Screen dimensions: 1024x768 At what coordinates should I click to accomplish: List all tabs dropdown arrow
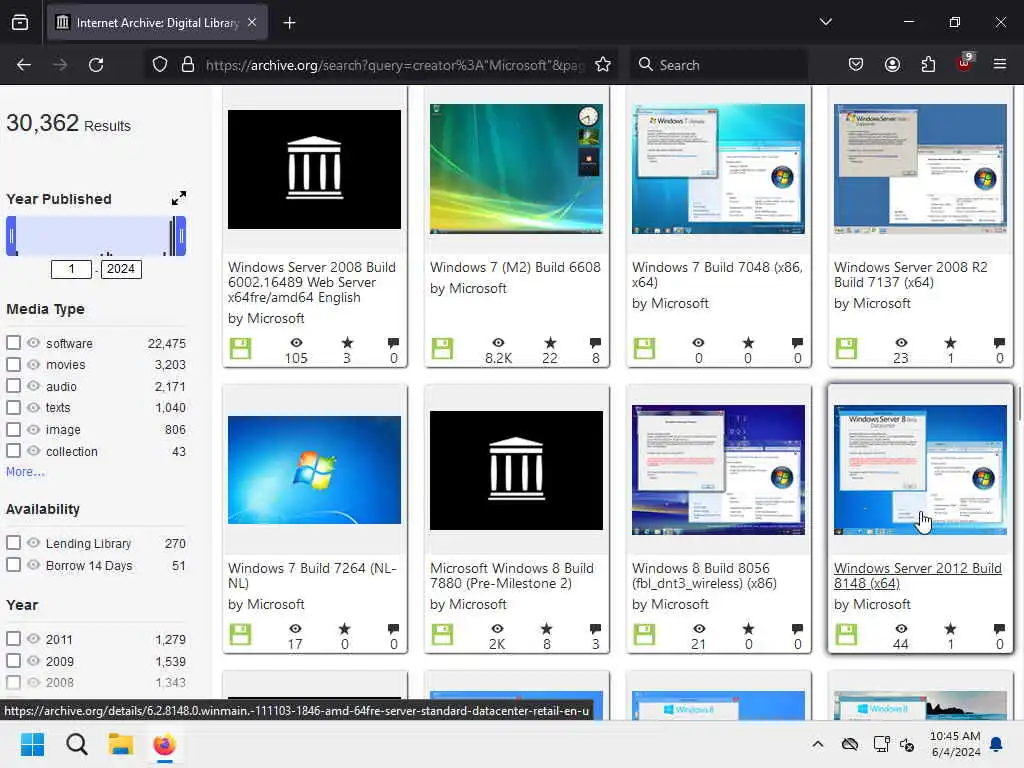(825, 22)
